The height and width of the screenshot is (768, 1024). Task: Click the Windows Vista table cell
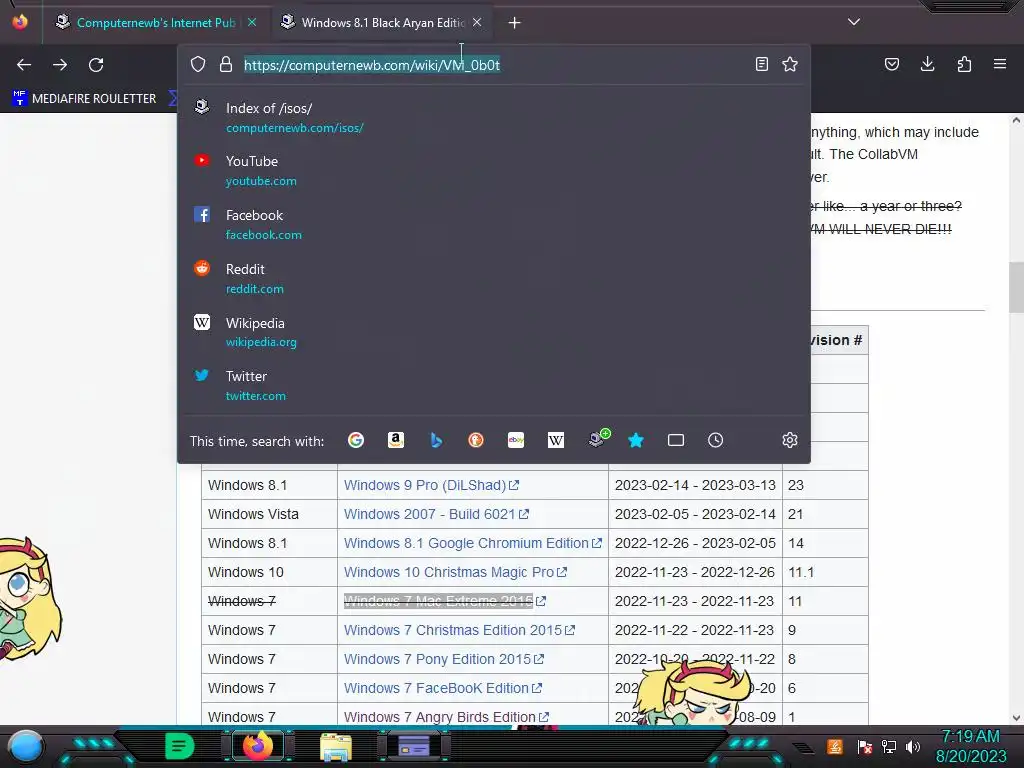pos(269,514)
